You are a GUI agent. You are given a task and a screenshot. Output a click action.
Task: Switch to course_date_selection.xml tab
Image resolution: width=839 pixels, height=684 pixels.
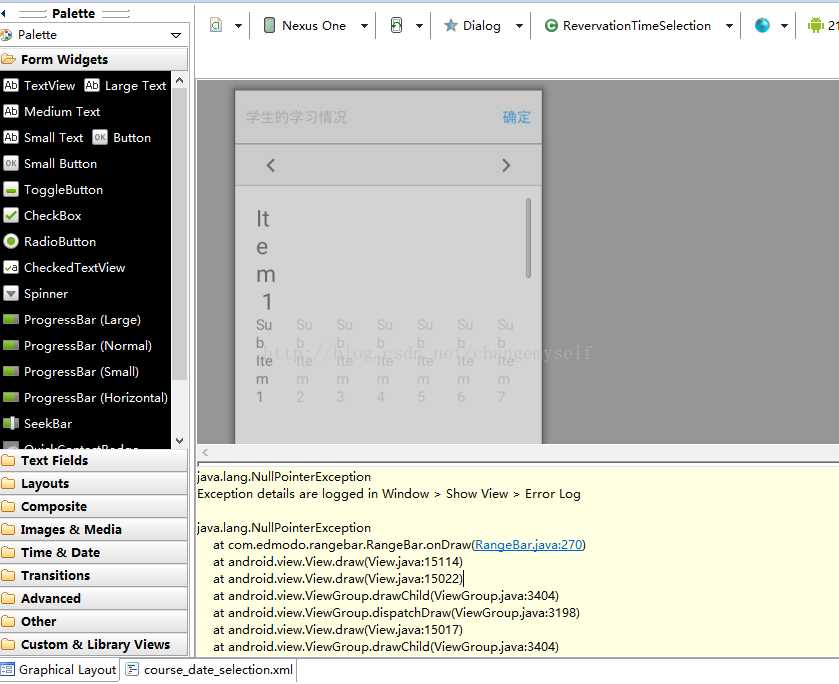209,670
